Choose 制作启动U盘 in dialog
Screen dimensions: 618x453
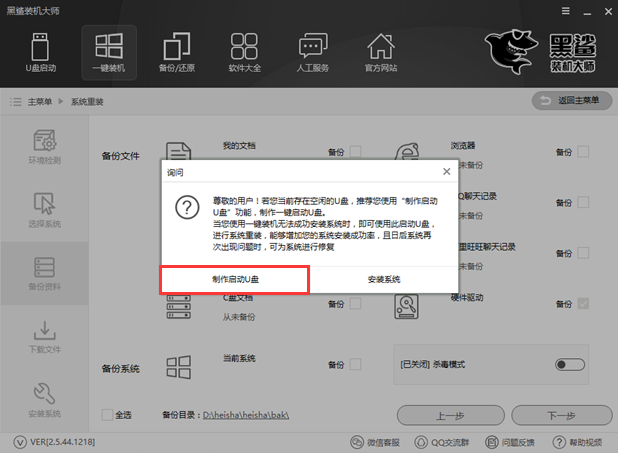click(235, 280)
